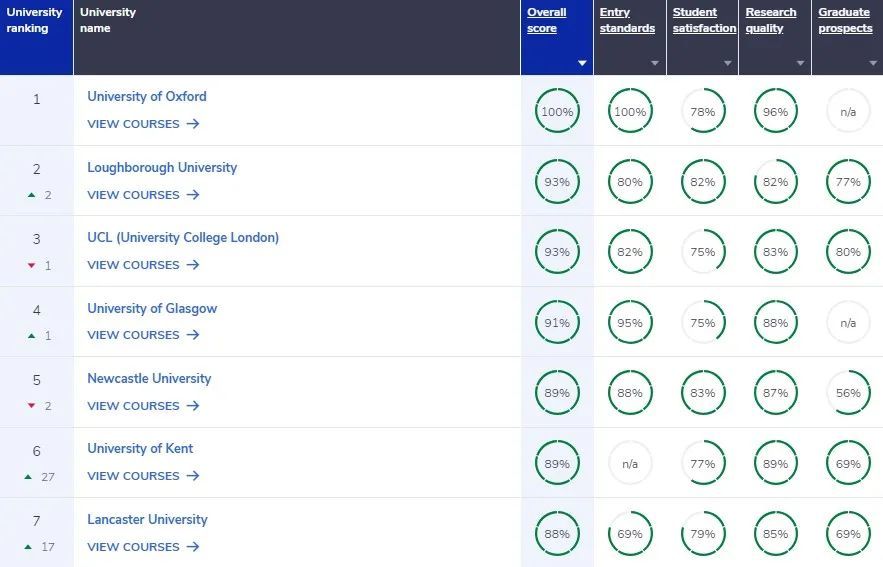The width and height of the screenshot is (883, 567).
Task: Click Oxford's n/a graduate prospects circle
Action: point(848,111)
